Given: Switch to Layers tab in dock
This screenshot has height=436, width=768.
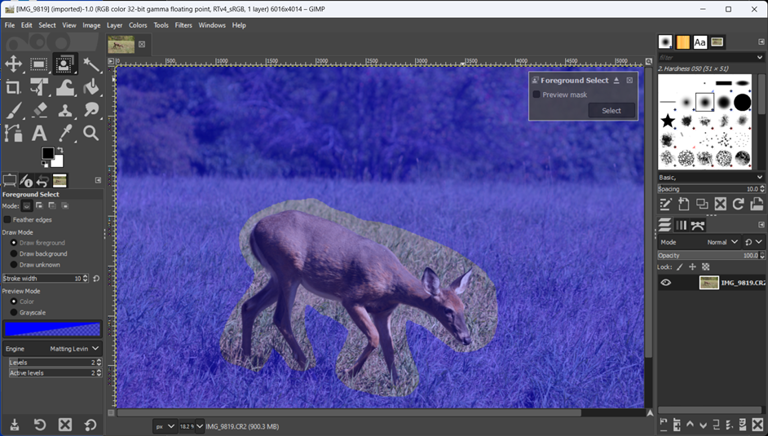Looking at the screenshot, I should [x=665, y=225].
